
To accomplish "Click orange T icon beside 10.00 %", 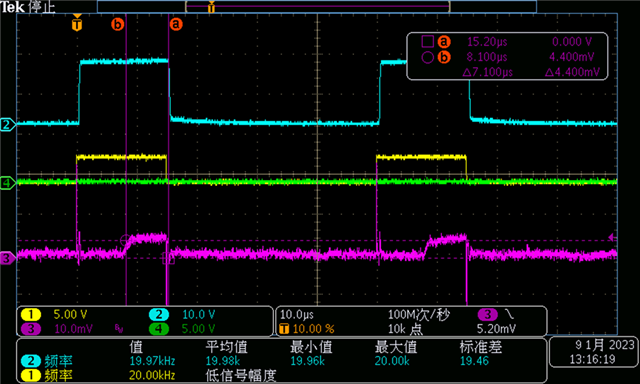I will pos(284,329).
